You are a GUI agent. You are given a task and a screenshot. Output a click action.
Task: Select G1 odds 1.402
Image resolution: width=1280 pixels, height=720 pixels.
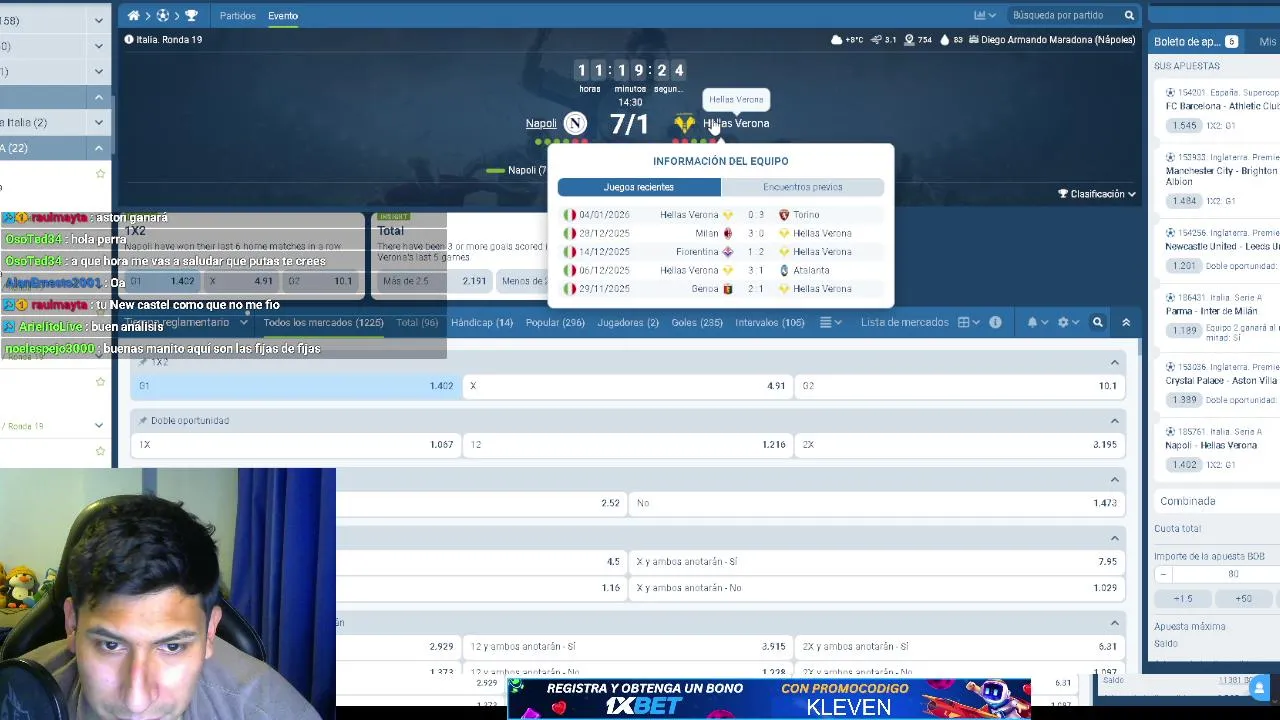pos(296,386)
